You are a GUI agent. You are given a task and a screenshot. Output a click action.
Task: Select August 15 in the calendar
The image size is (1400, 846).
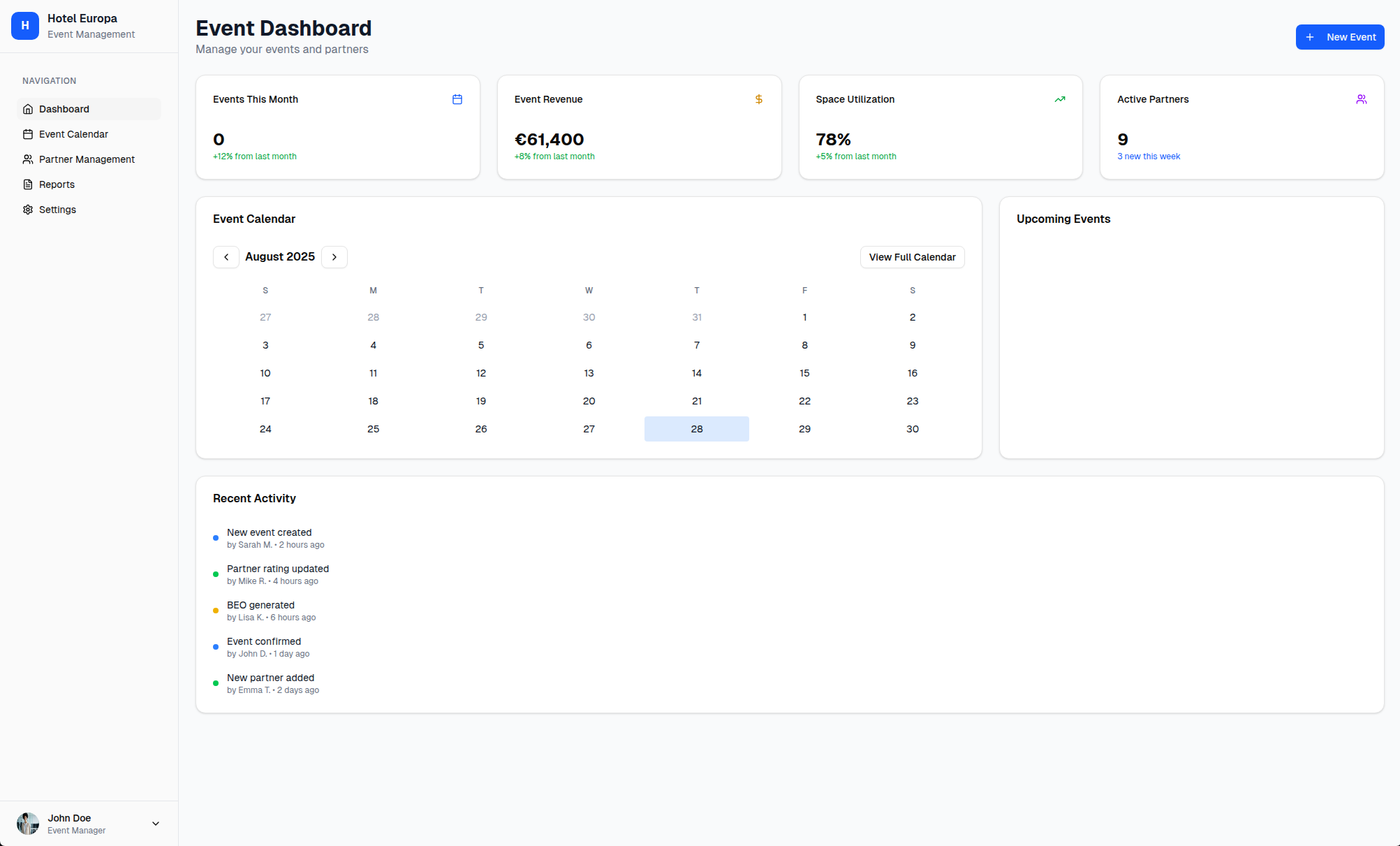click(x=804, y=373)
